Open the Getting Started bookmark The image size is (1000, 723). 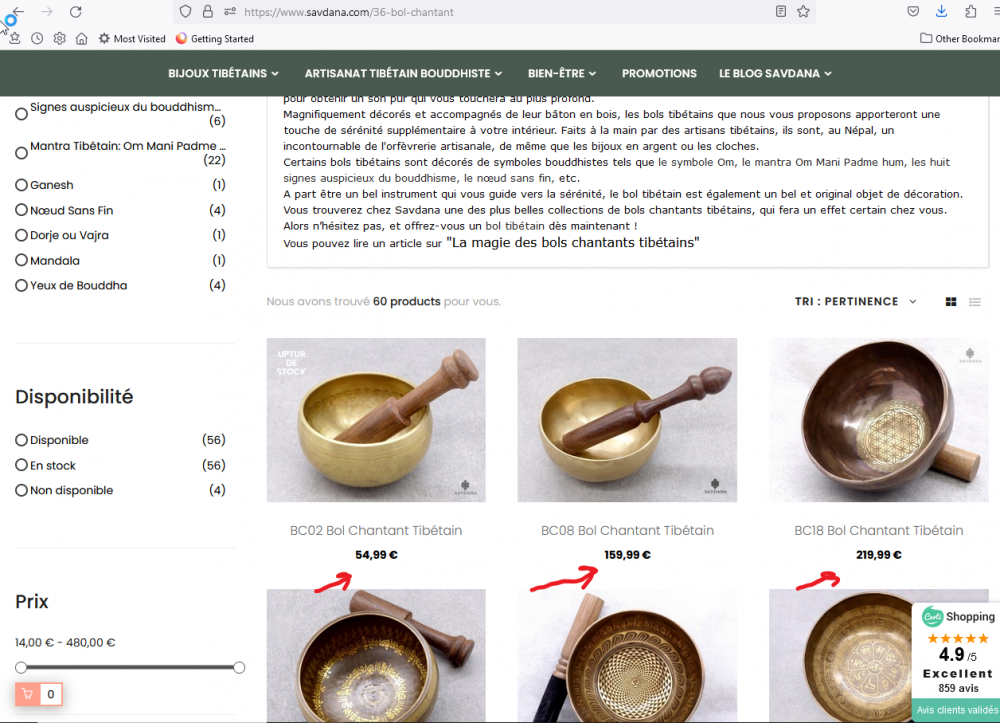pos(215,38)
